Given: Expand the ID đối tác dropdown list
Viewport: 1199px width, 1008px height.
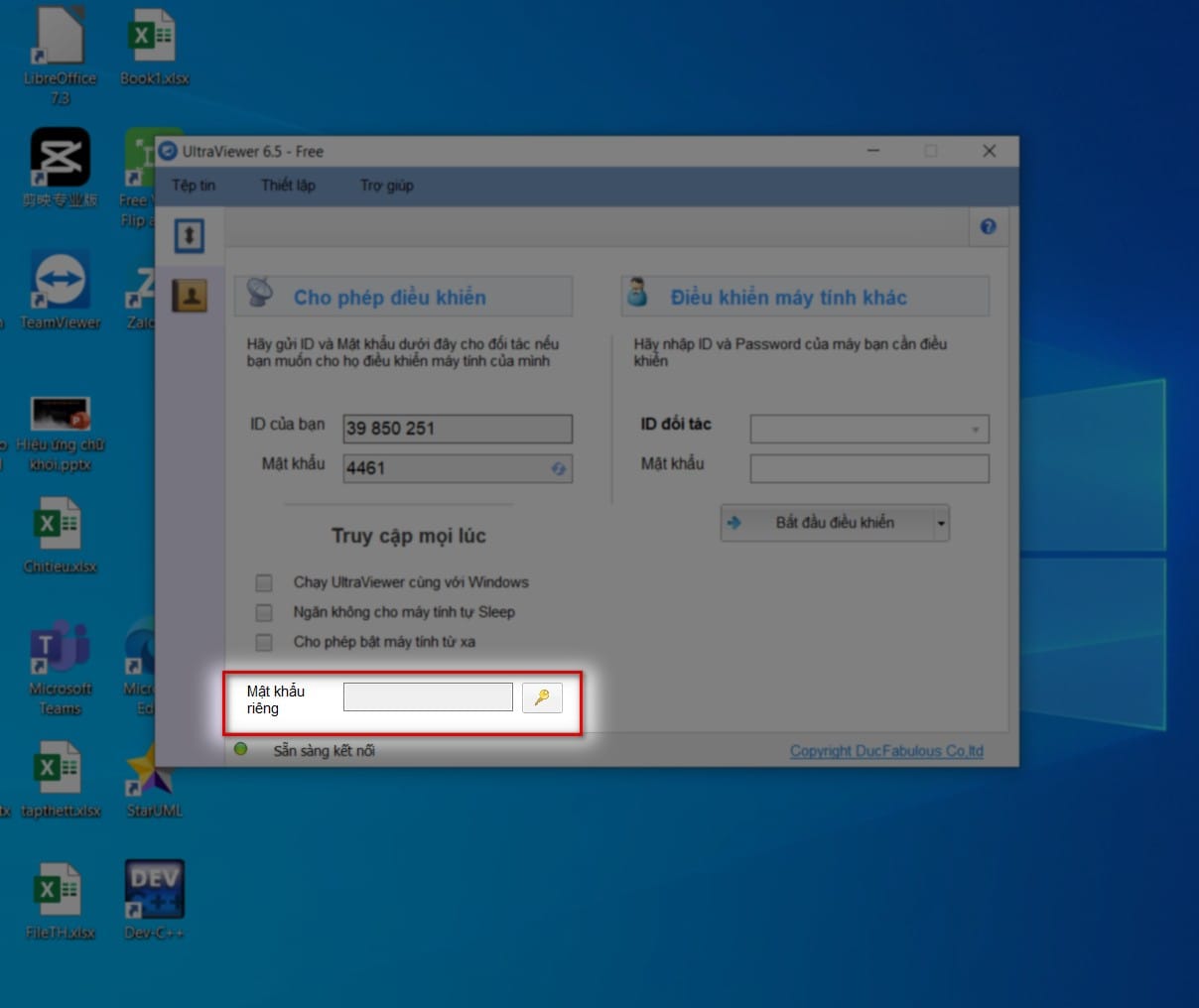Looking at the screenshot, I should pos(976,430).
